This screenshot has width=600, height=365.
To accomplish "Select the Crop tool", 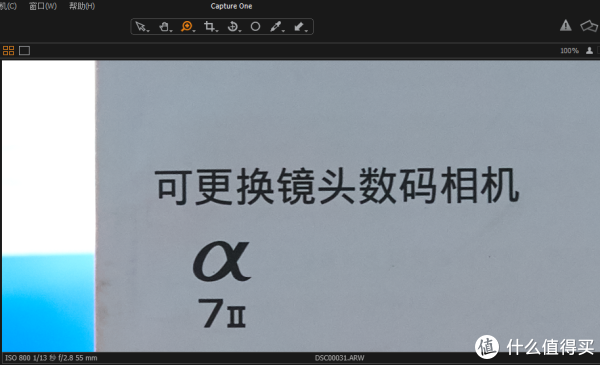I will click(x=209, y=26).
